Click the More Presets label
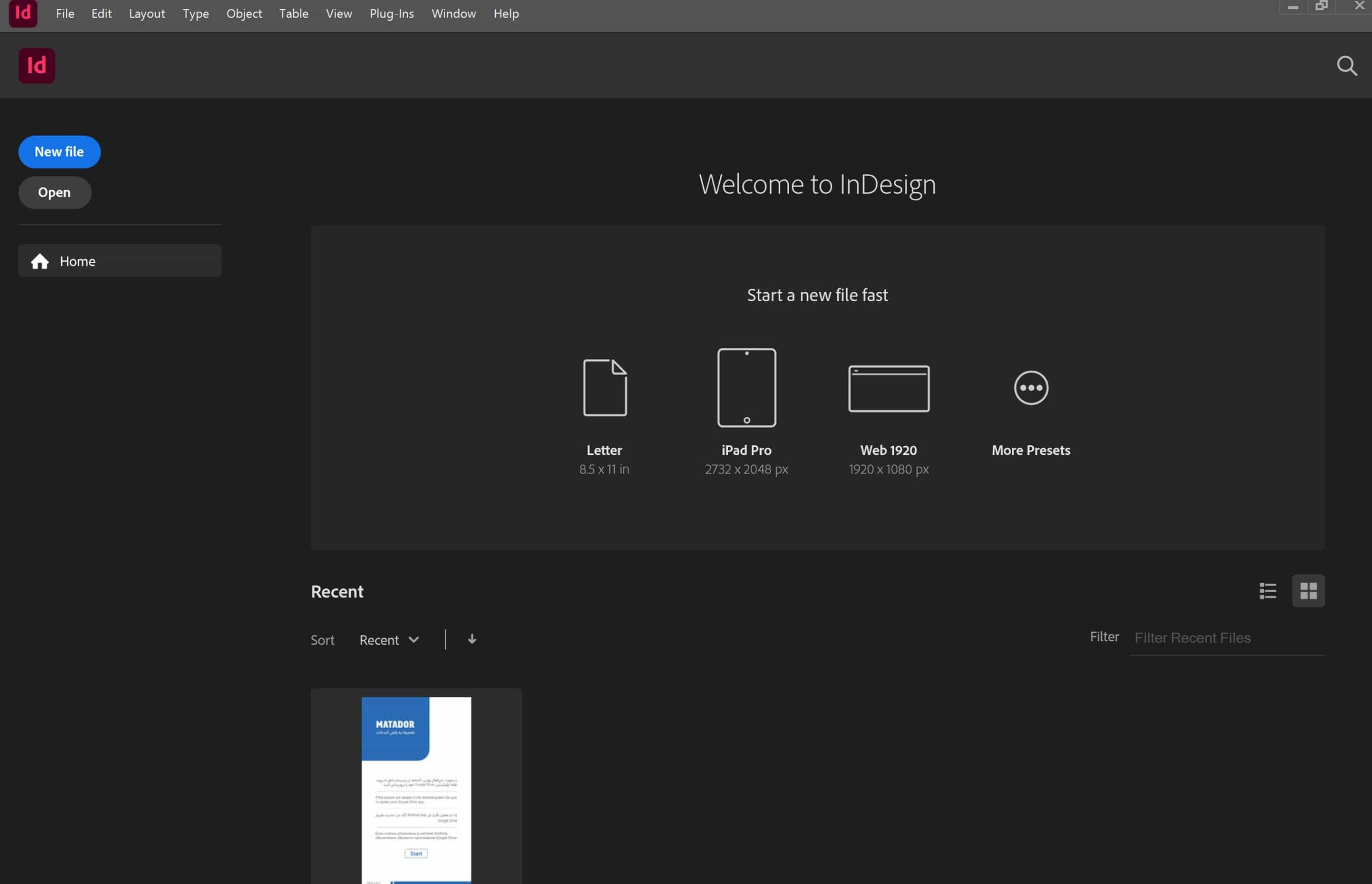Screen dimensions: 1372x884 [x=1031, y=450]
